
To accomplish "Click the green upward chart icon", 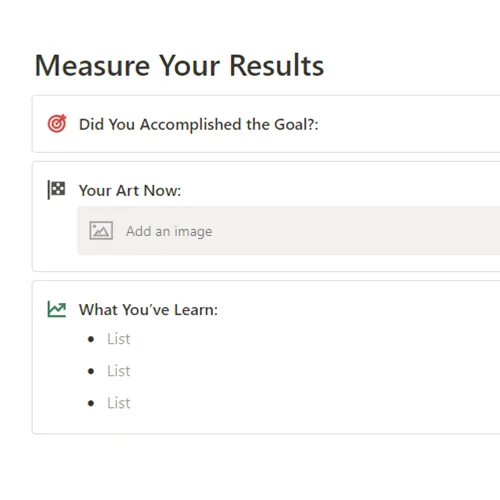I will click(x=57, y=309).
